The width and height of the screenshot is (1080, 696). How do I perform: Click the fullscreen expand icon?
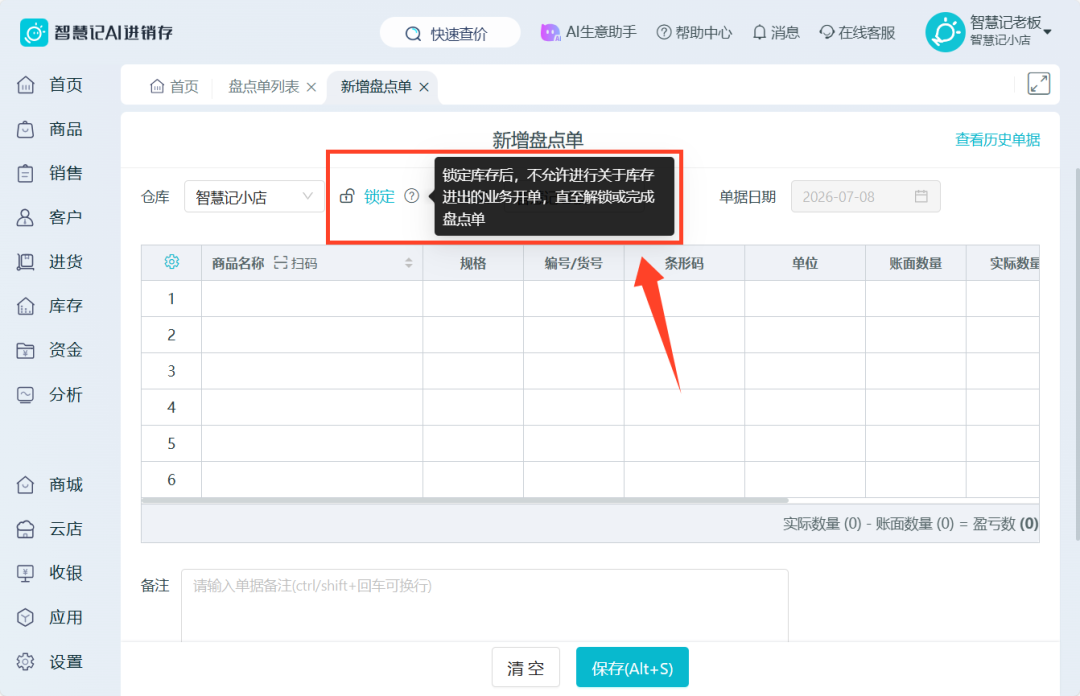coord(1038,84)
